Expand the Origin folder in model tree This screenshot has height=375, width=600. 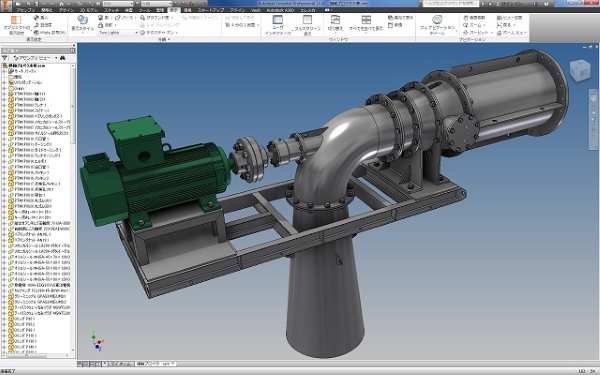[x=5, y=88]
